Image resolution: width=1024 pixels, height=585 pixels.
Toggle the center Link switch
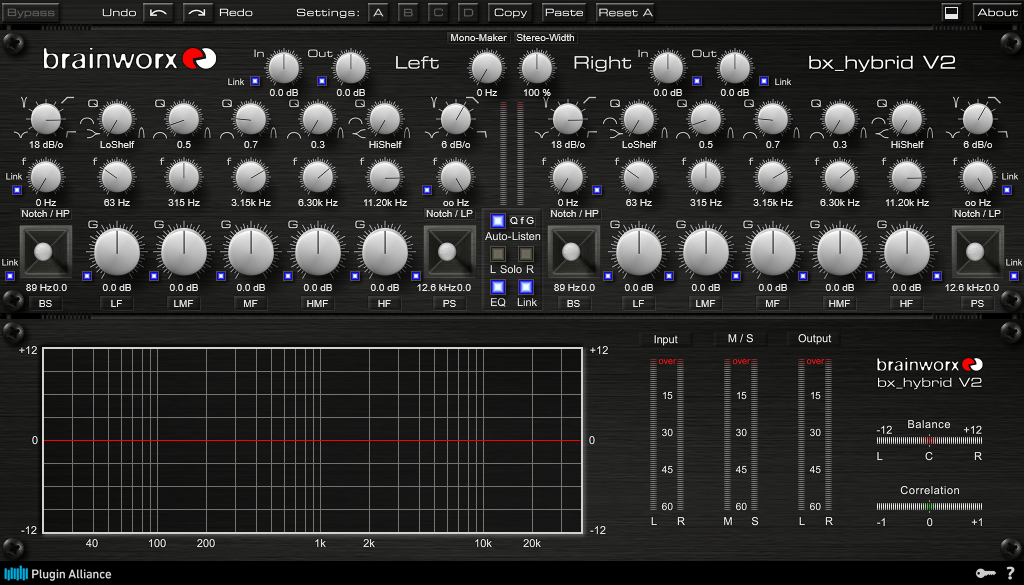tap(526, 287)
